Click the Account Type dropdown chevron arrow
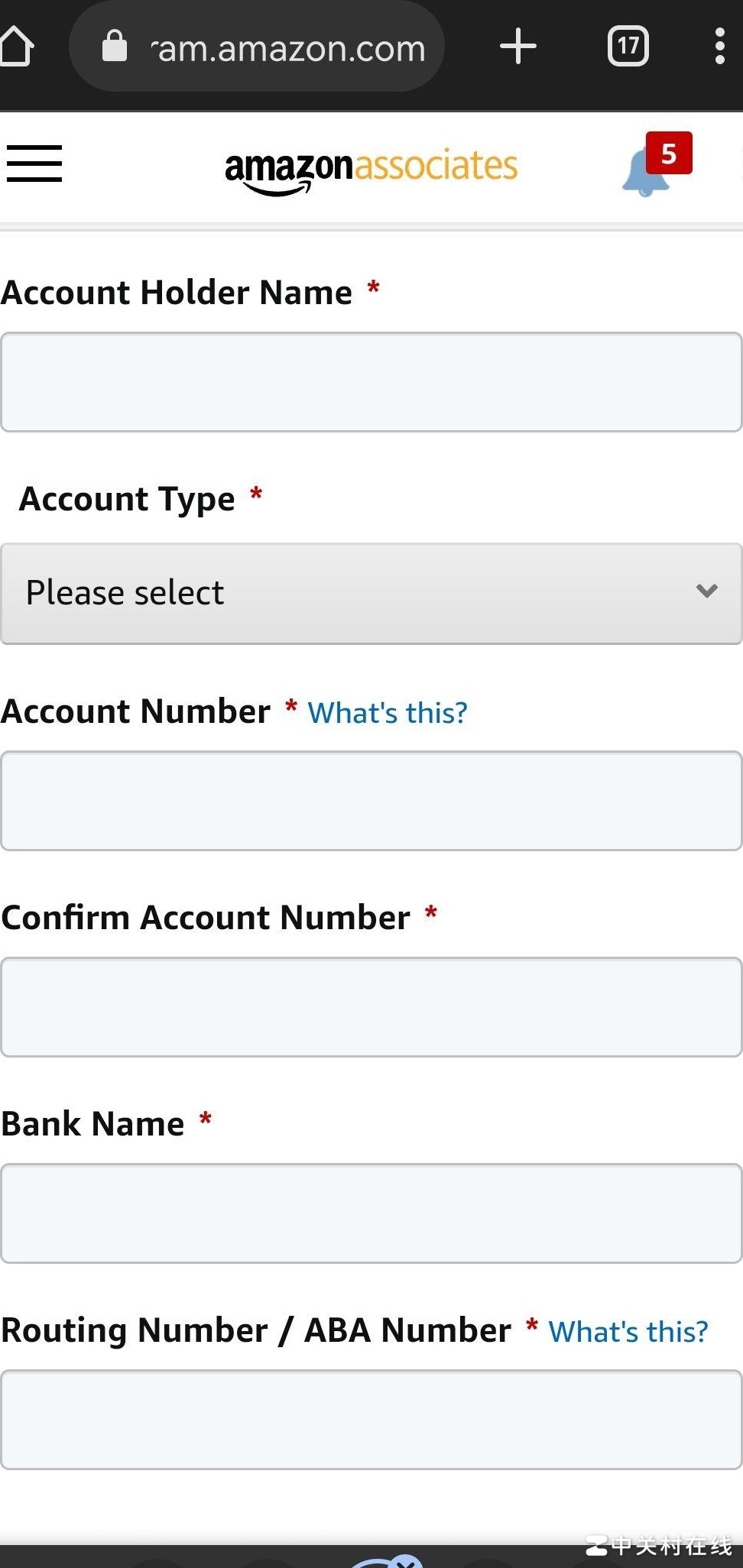This screenshot has width=743, height=1568. click(x=707, y=591)
